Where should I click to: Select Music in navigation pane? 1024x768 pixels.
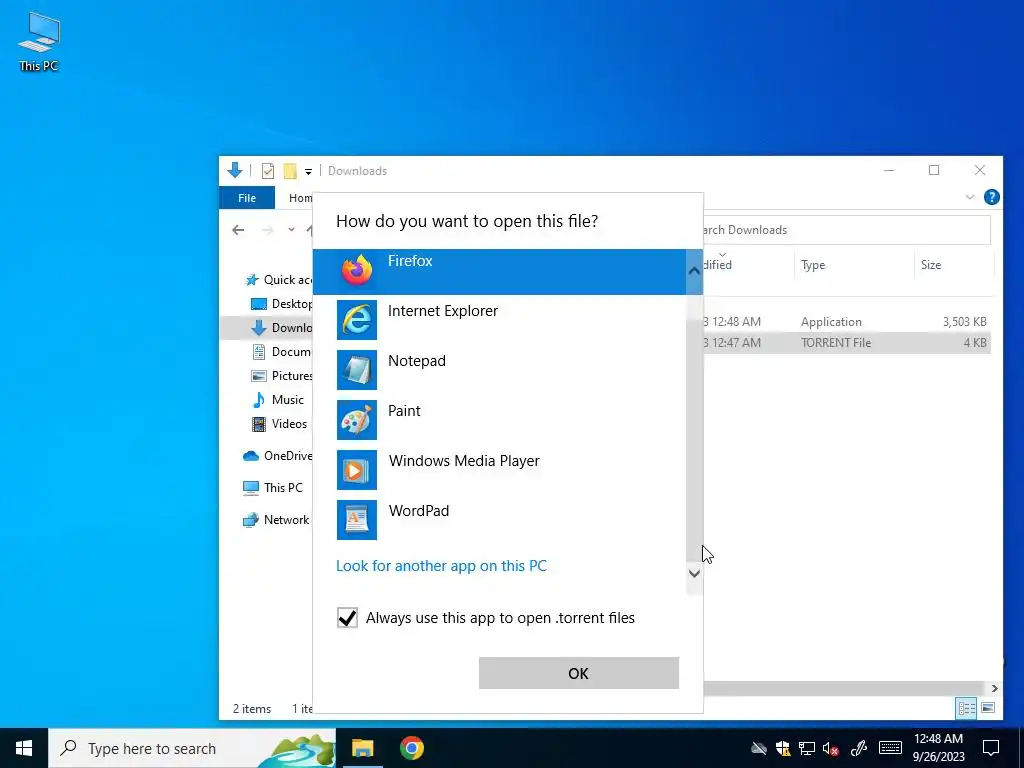click(278, 400)
